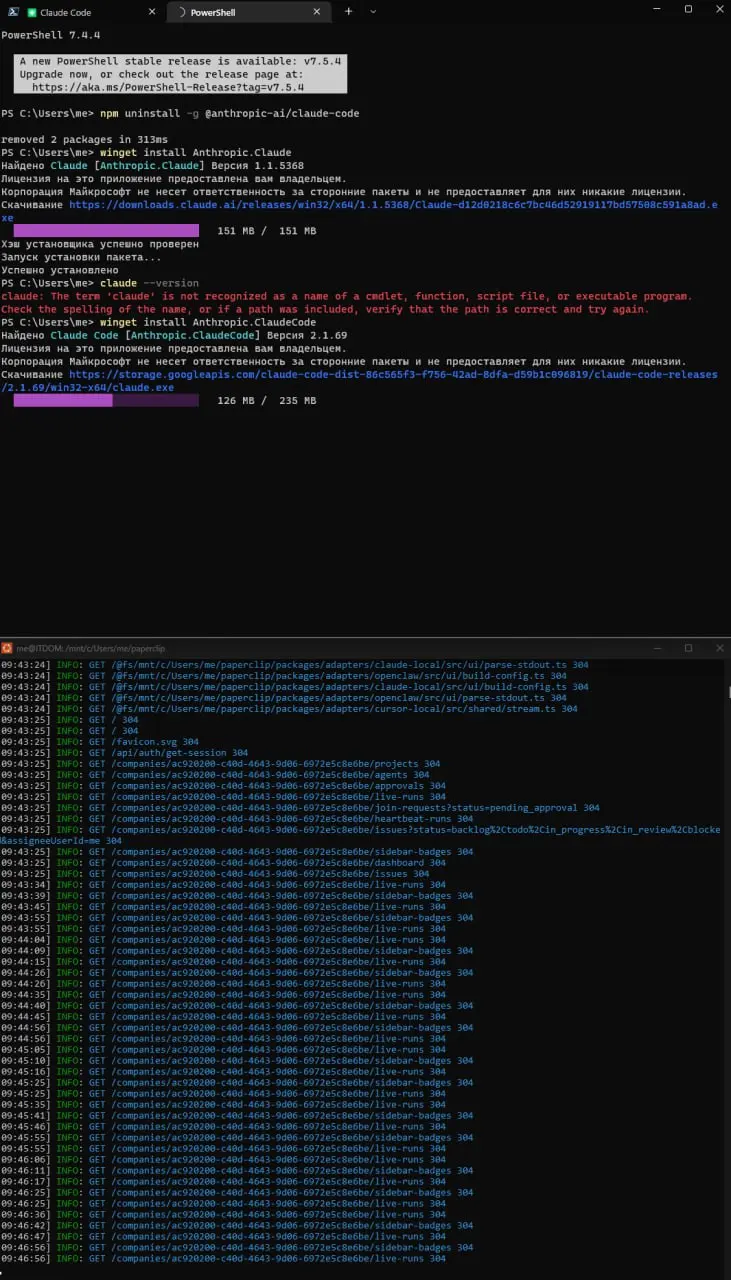Image resolution: width=731 pixels, height=1280 pixels.
Task: Maximize the PowerShell terminal window
Action: (688, 9)
